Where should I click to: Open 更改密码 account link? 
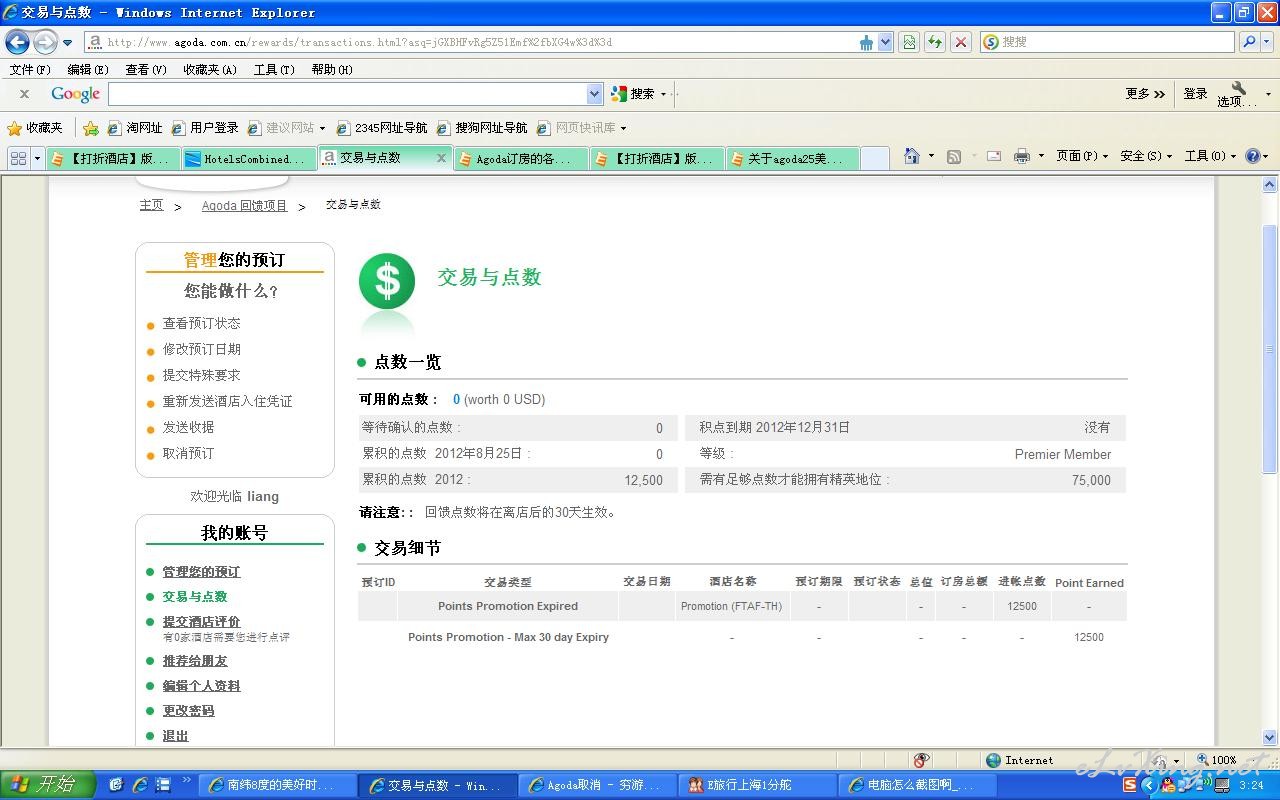click(188, 711)
